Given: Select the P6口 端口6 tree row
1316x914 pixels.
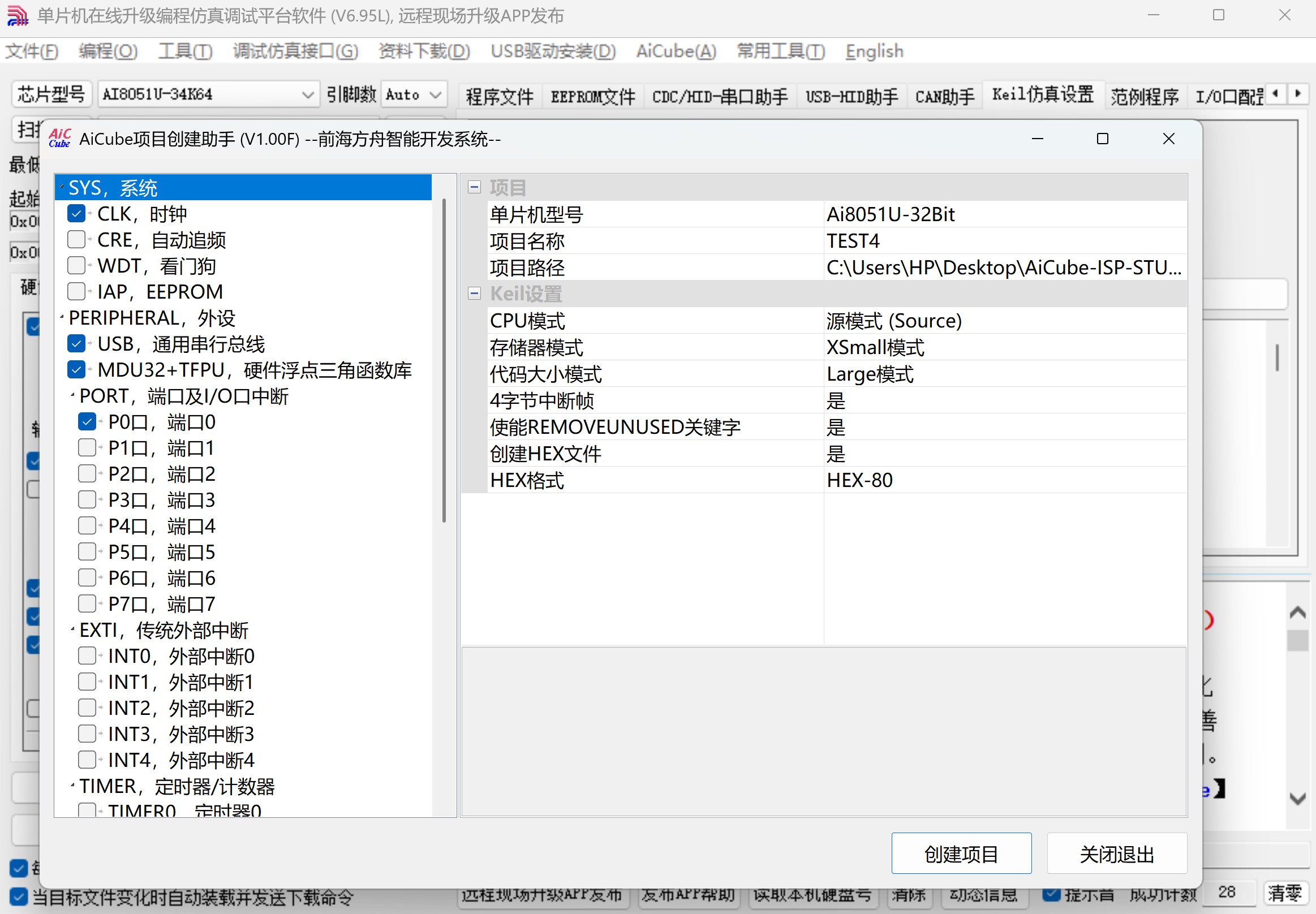Looking at the screenshot, I should coord(162,578).
